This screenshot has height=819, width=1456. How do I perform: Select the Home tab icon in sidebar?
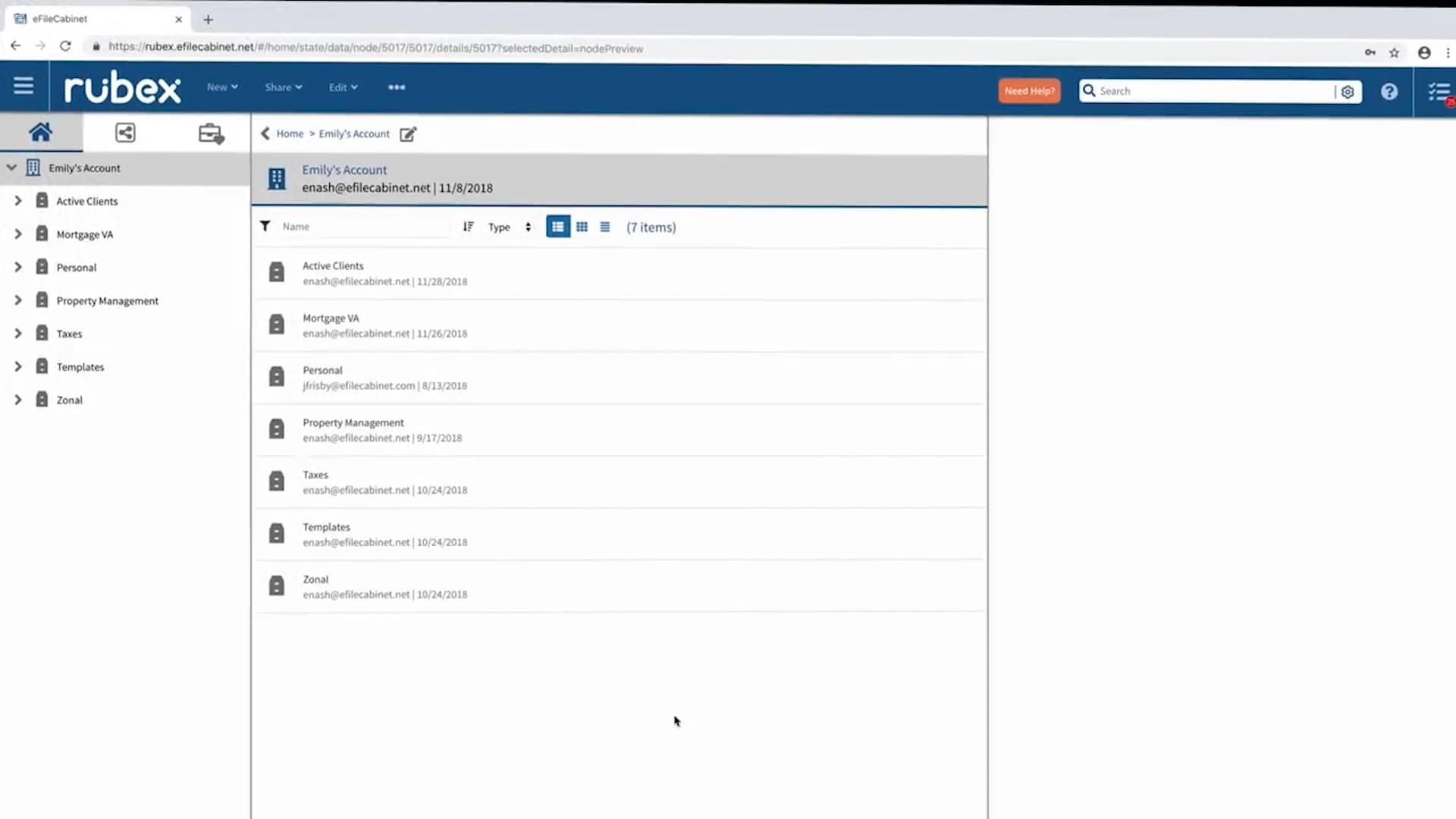pos(41,131)
